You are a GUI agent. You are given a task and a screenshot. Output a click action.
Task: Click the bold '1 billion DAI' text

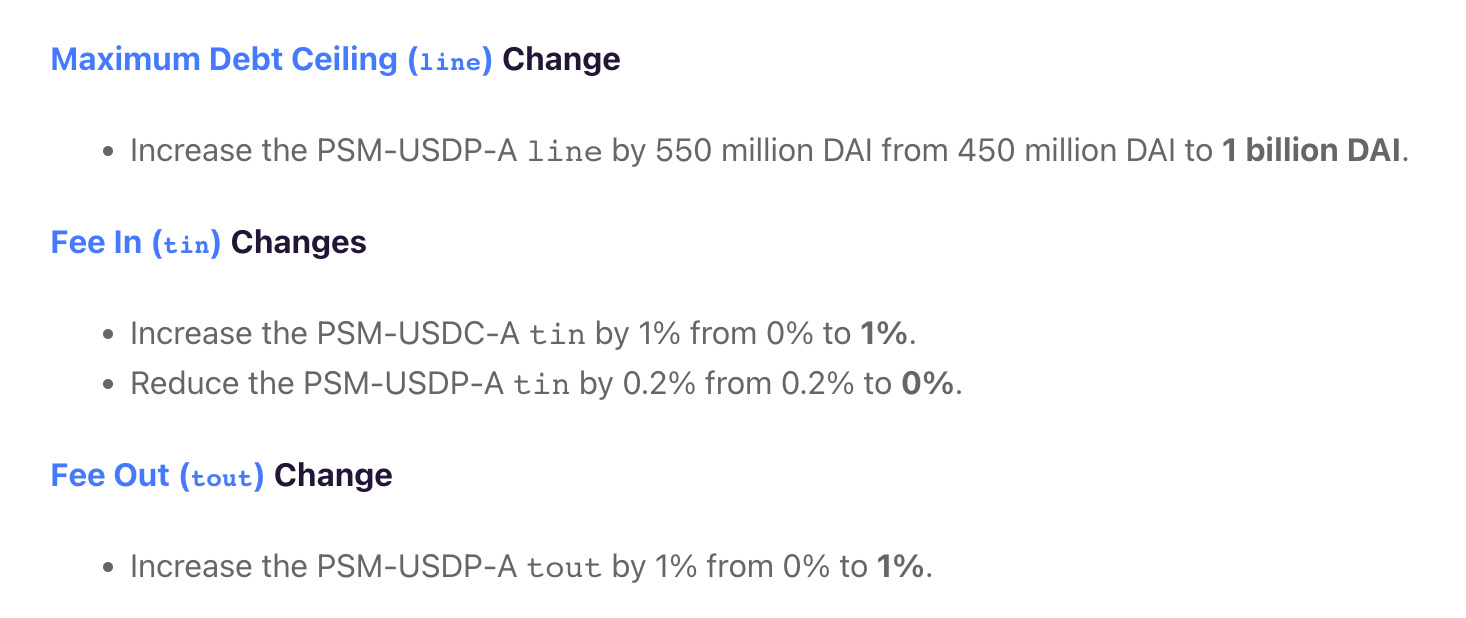coord(1312,151)
